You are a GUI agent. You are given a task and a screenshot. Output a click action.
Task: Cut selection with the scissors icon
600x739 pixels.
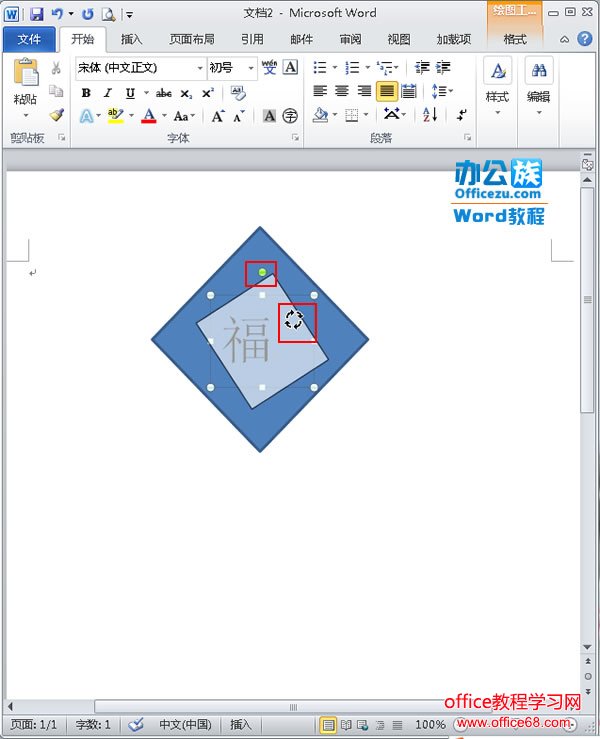[x=56, y=68]
